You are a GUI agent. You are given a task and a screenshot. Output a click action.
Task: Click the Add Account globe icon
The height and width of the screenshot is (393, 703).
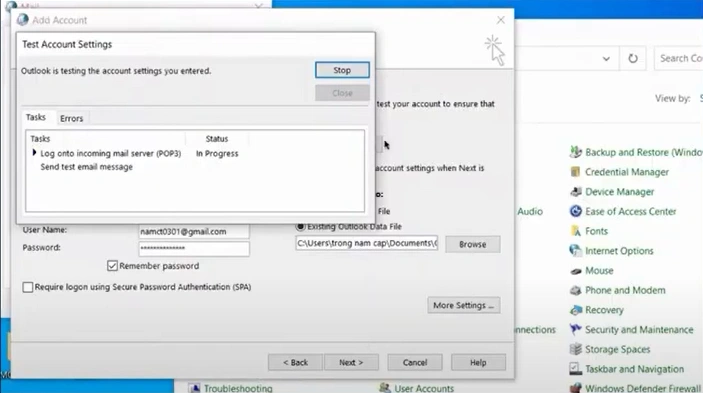coord(22,20)
